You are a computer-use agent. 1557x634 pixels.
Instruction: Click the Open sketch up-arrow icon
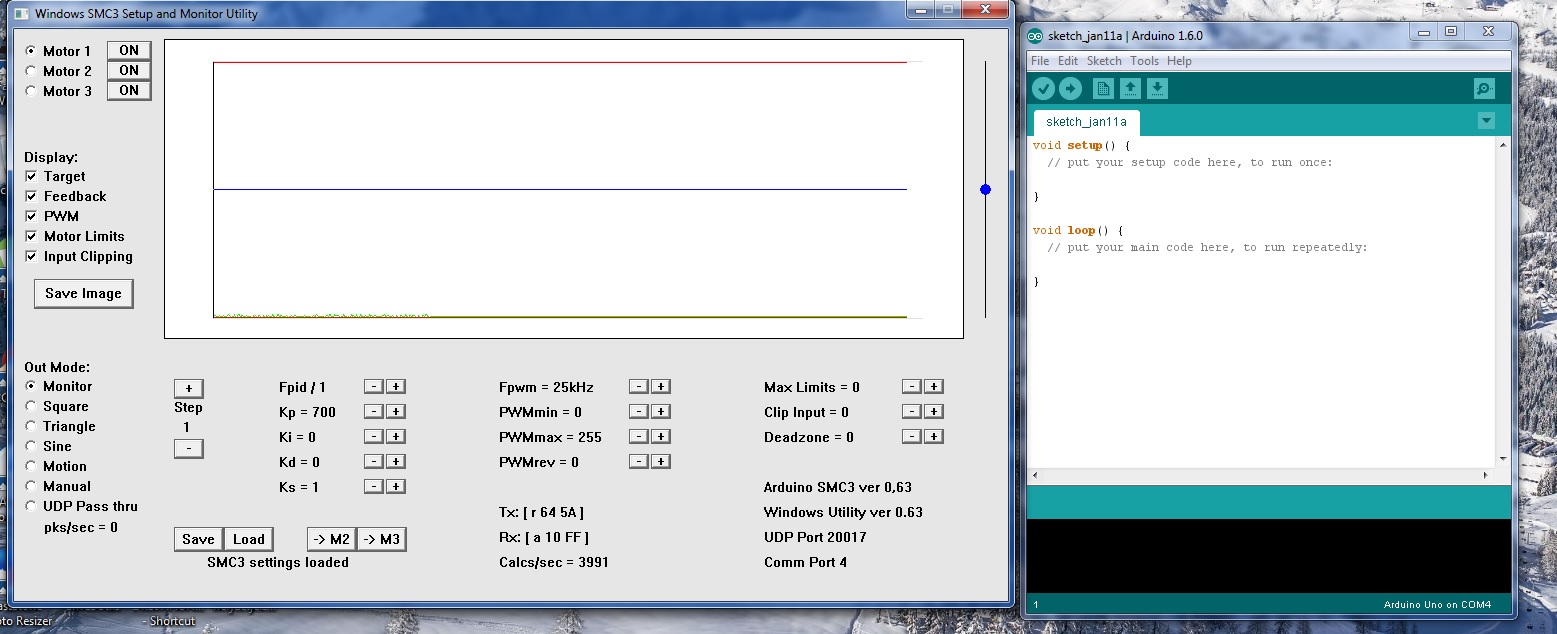pos(1130,89)
